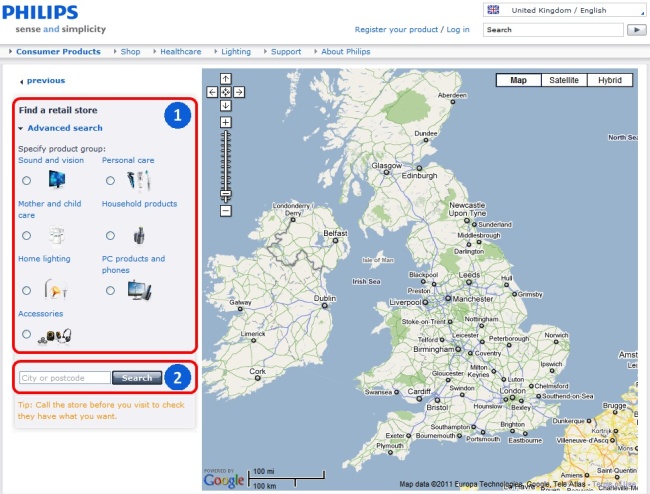Pan the map left with arrow button

coord(212,92)
